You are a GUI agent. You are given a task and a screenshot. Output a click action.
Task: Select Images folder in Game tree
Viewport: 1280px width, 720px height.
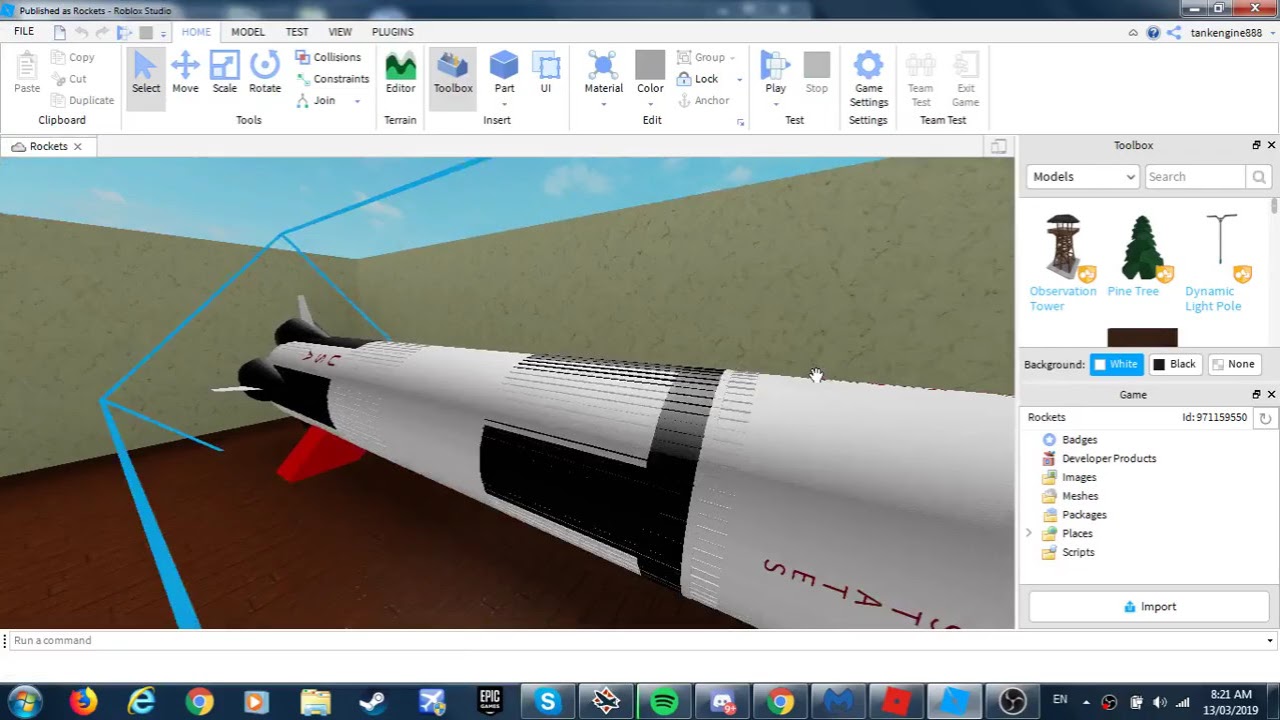[1069, 478]
